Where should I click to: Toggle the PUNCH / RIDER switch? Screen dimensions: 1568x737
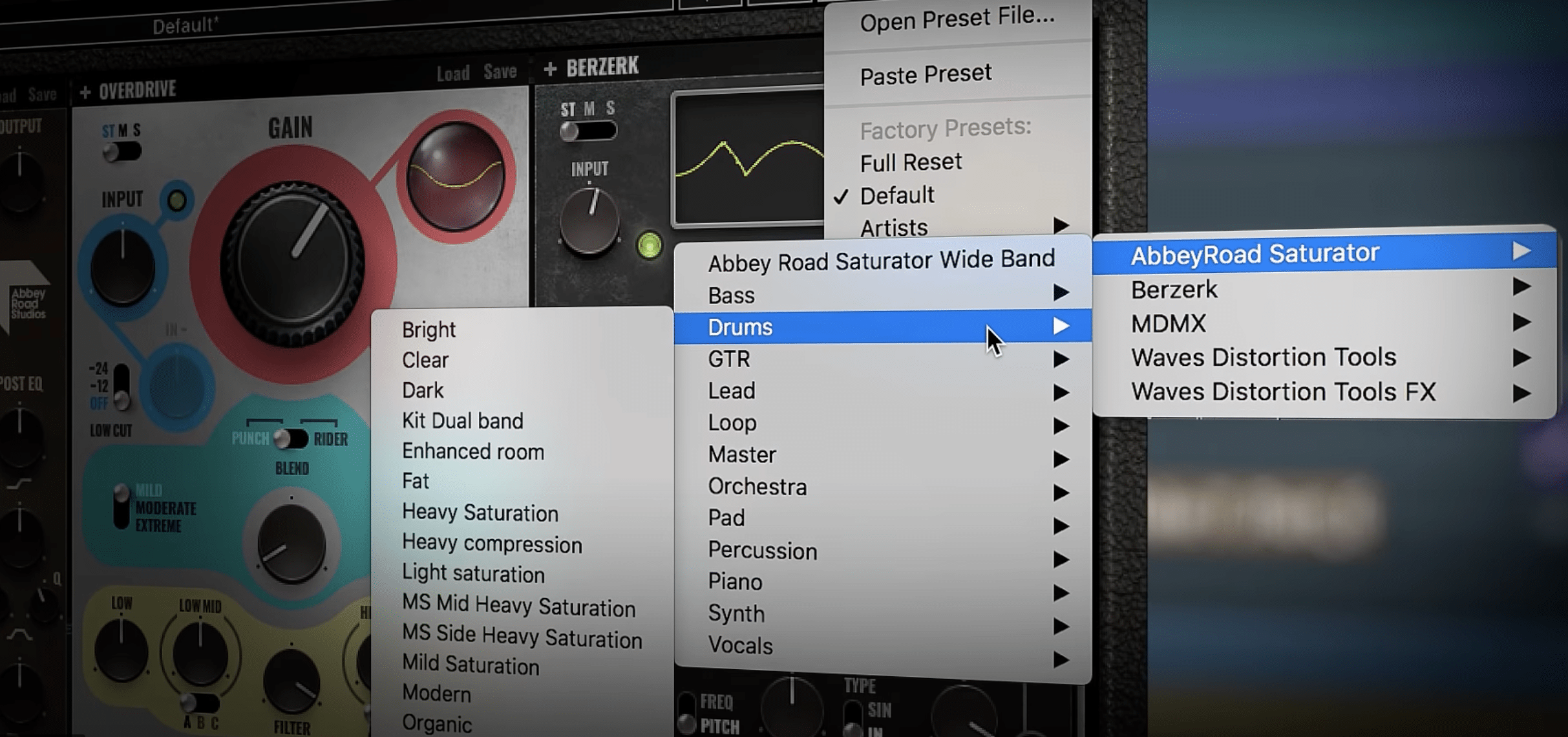[x=291, y=439]
